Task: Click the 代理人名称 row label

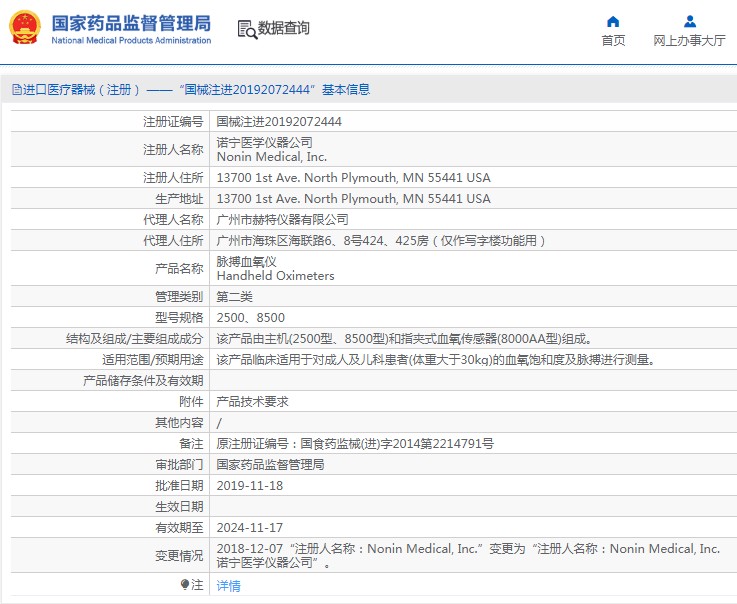Action: 173,220
